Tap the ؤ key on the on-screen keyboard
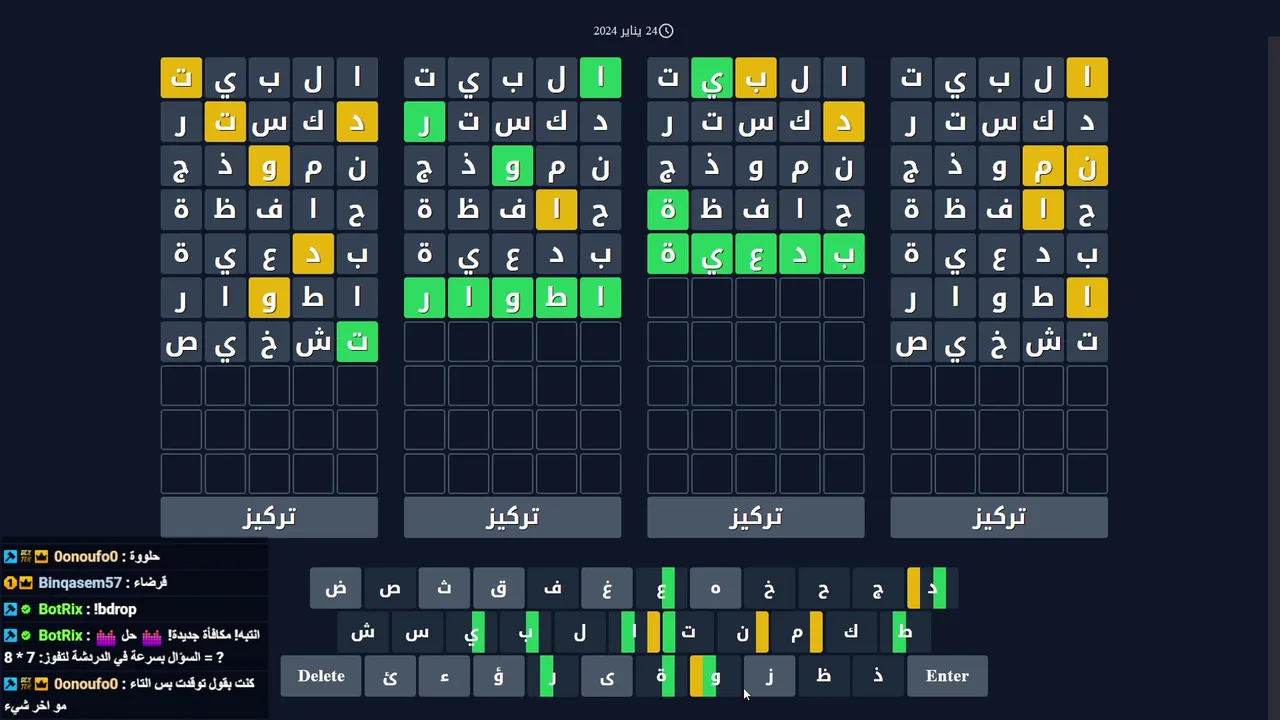Viewport: 1280px width, 720px height. (x=498, y=676)
